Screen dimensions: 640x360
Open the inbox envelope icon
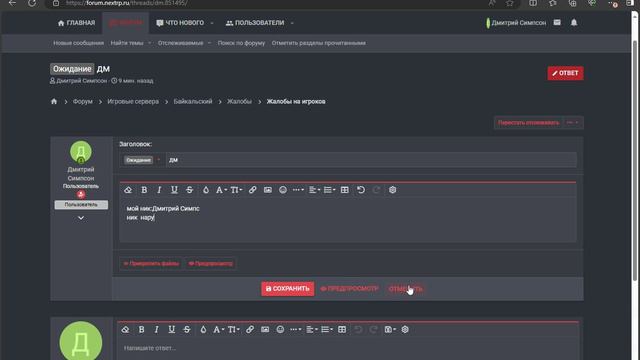(x=557, y=22)
